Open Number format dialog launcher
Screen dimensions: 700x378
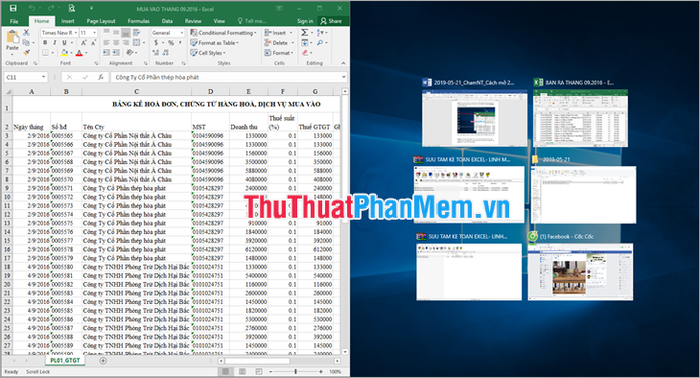(183, 63)
